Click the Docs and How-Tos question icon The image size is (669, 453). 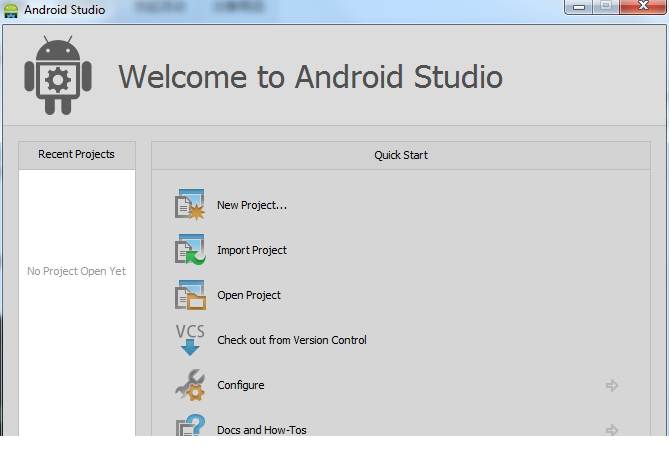click(x=190, y=425)
